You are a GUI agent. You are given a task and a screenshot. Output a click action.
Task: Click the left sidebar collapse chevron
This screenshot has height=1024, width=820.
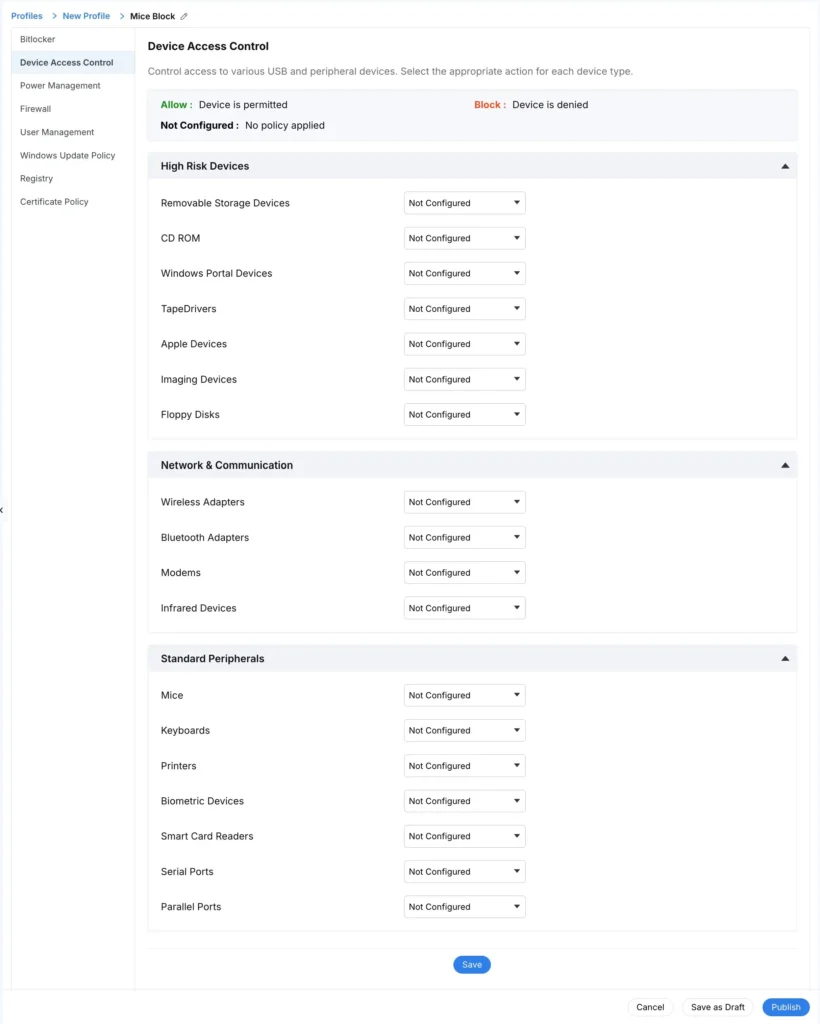[x=2, y=510]
